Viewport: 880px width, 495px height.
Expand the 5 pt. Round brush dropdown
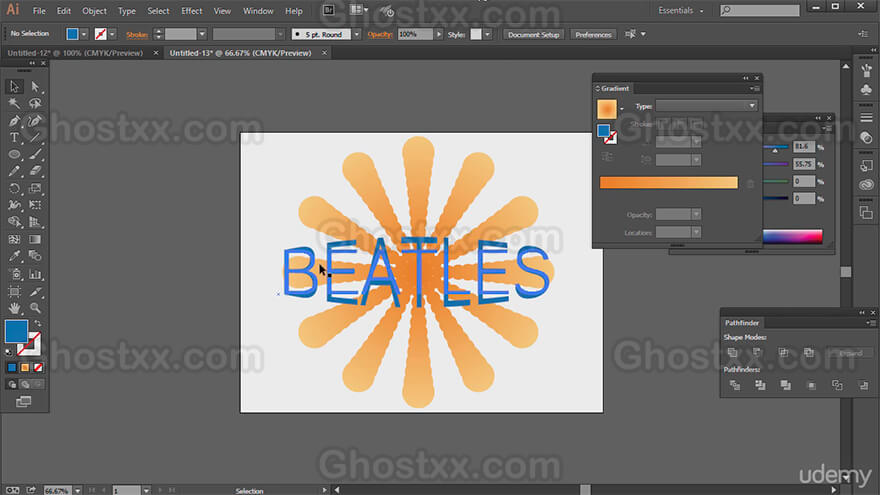pyautogui.click(x=356, y=34)
